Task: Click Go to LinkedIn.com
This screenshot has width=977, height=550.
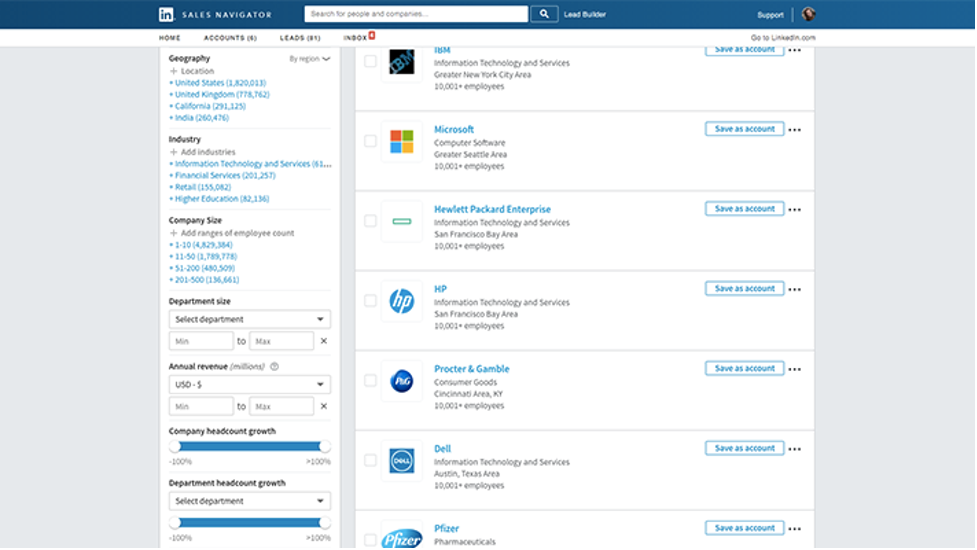Action: coord(783,38)
